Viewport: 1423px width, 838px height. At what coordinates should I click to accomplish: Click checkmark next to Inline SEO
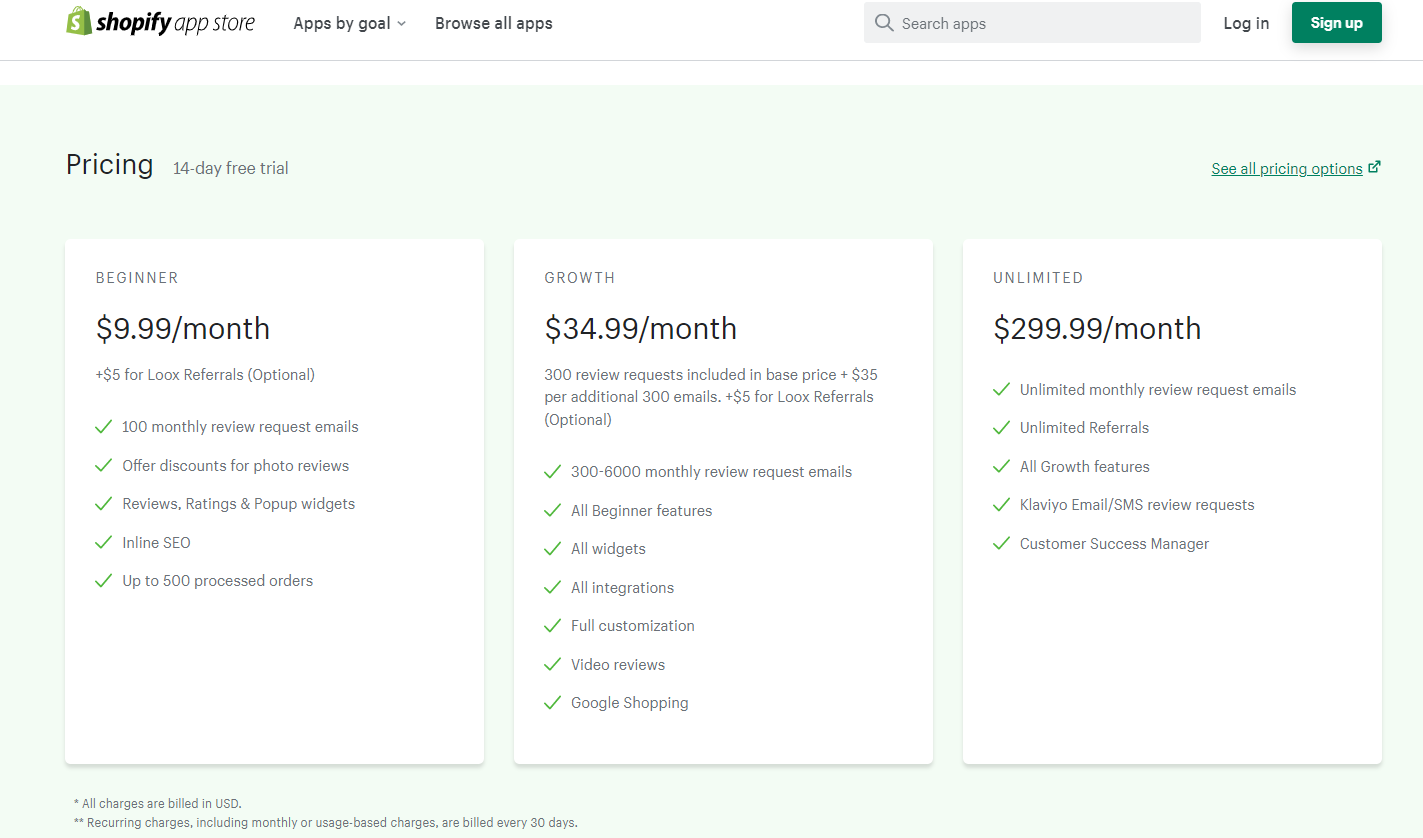[x=103, y=542]
